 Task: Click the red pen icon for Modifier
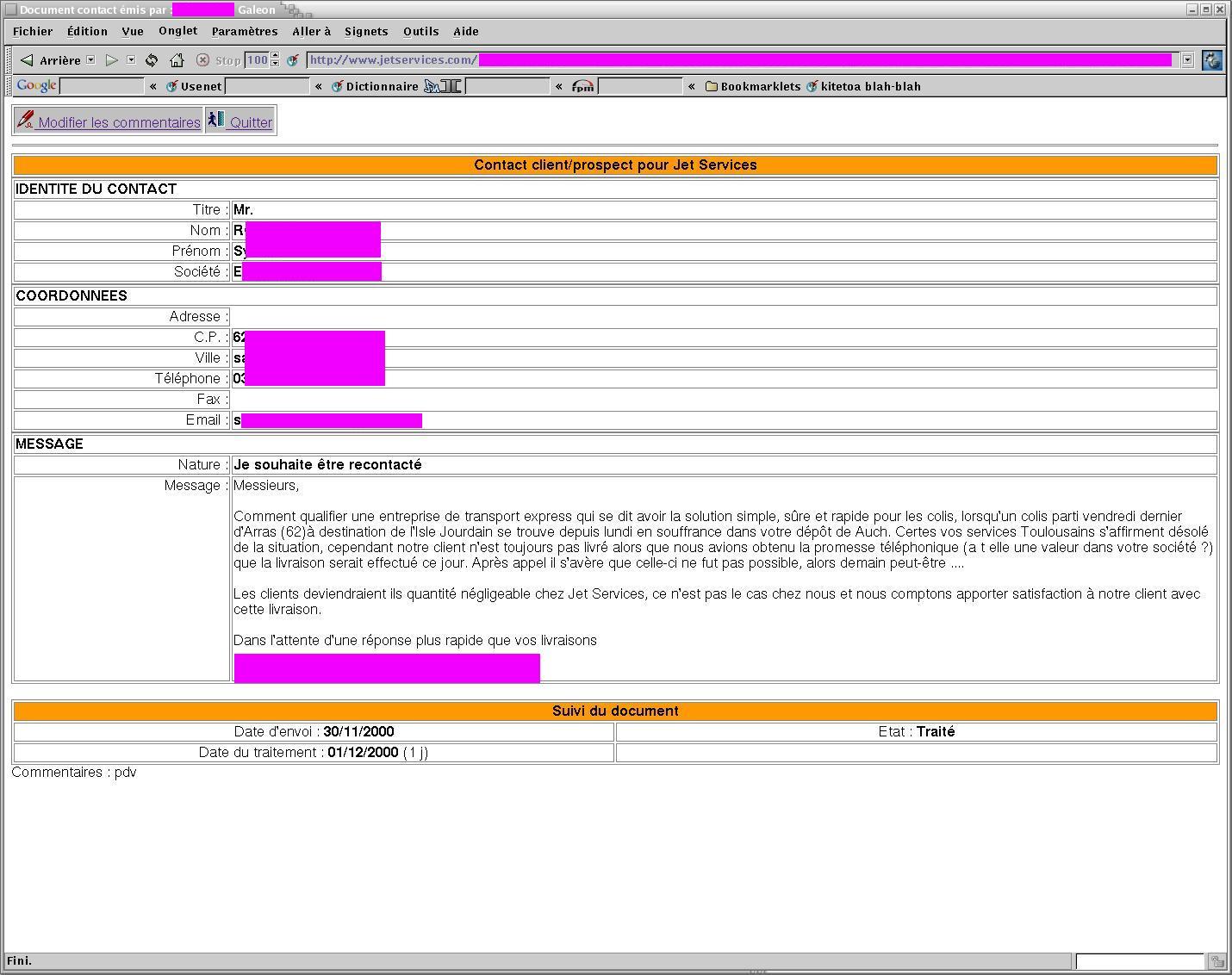click(x=26, y=120)
